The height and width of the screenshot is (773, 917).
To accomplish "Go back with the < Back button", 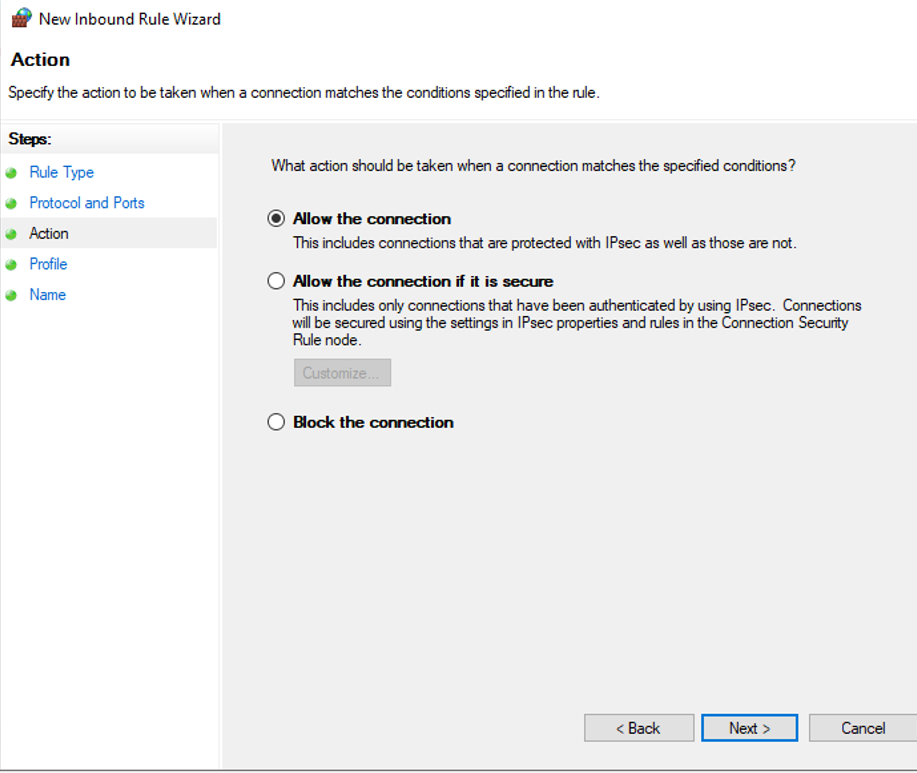I will [x=639, y=728].
